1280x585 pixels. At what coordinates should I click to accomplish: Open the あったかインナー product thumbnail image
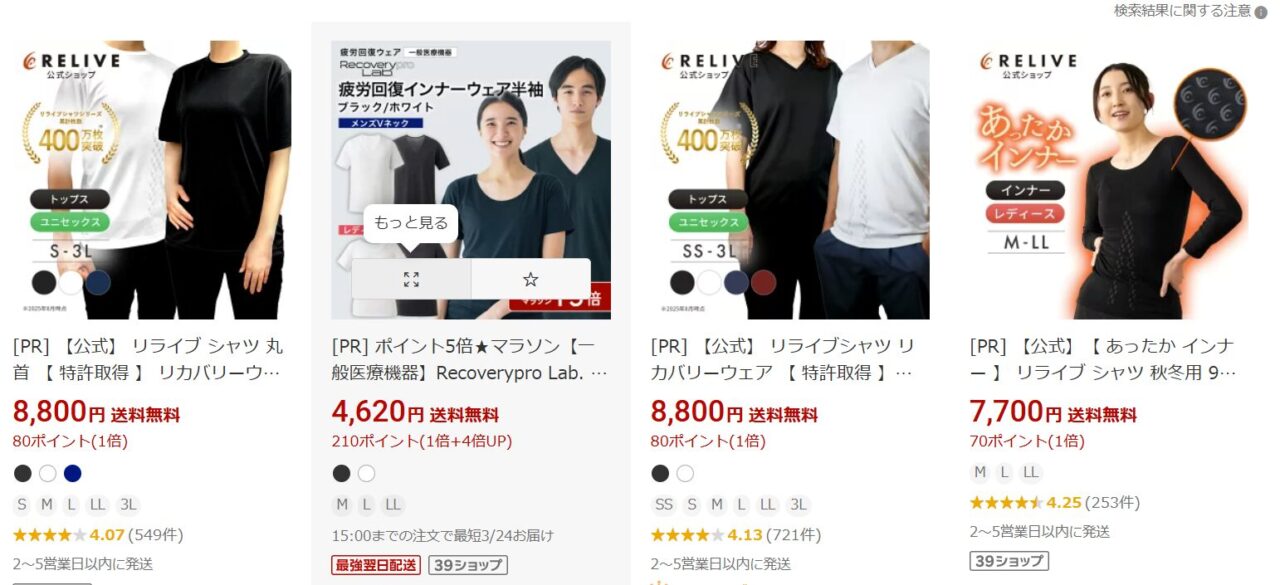1109,180
